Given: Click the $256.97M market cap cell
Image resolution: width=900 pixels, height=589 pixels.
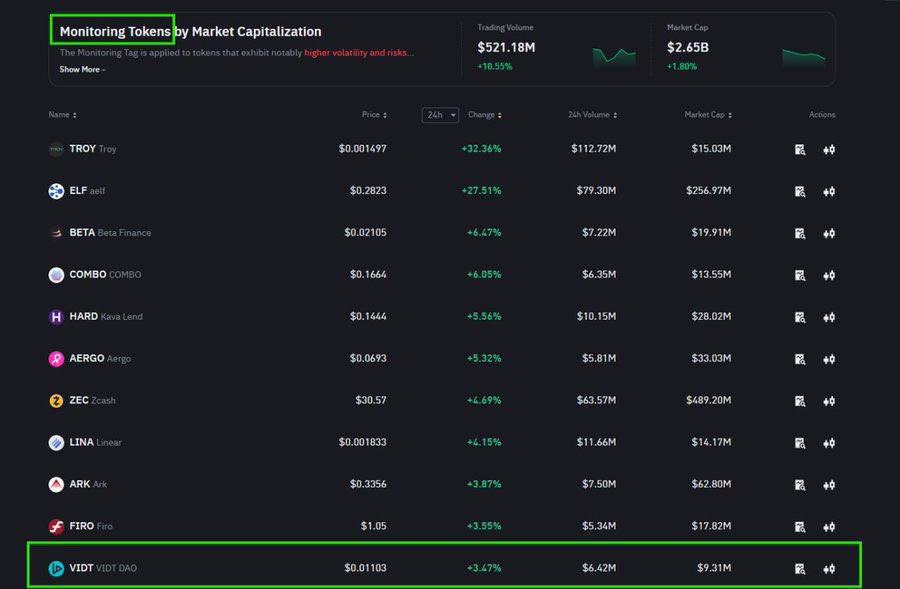Looking at the screenshot, I should point(708,191).
